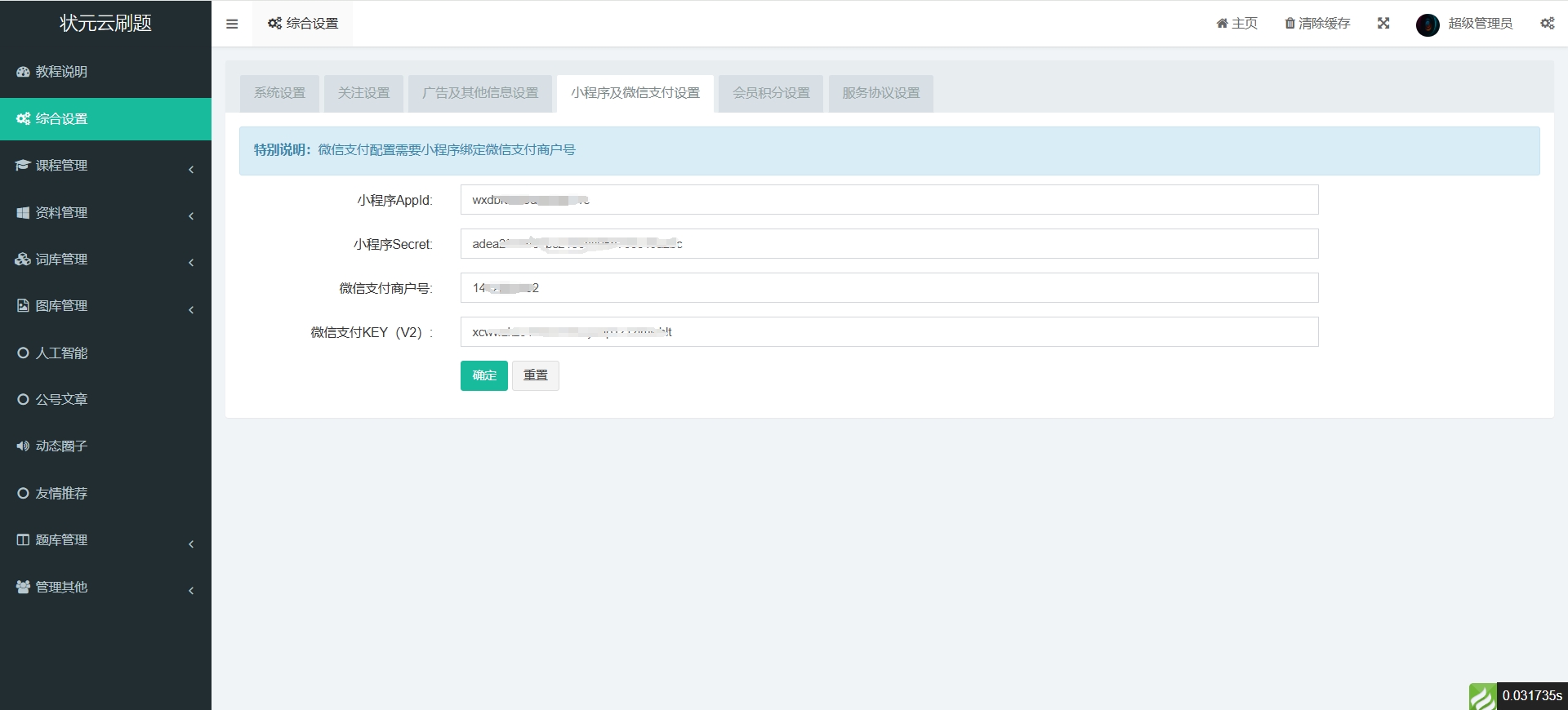The image size is (1568, 710).
Task: Expand the 题库管理 submenu chevron
Action: click(191, 544)
